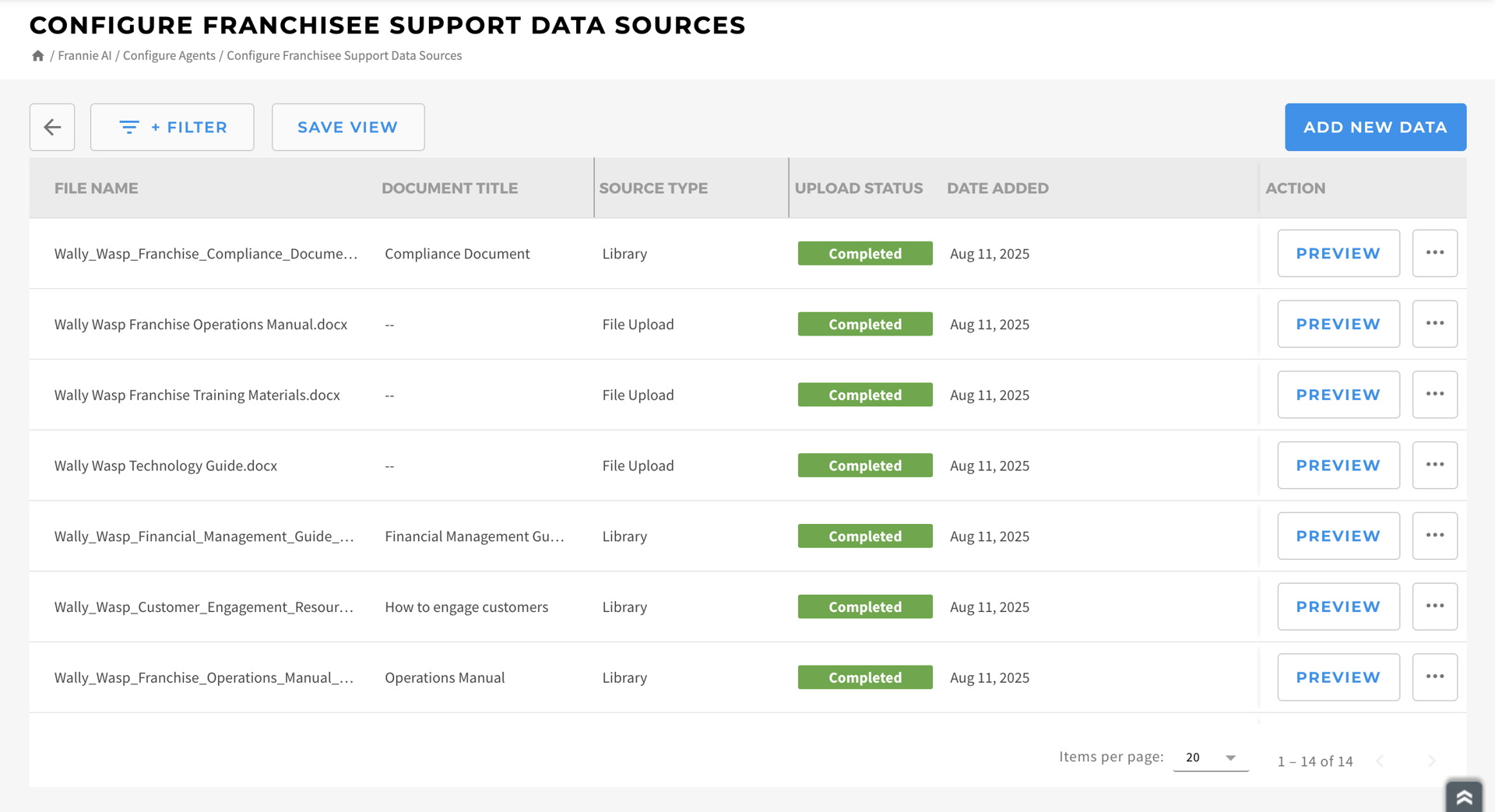Expand the actions menu for the Operations Manual row

(1435, 677)
